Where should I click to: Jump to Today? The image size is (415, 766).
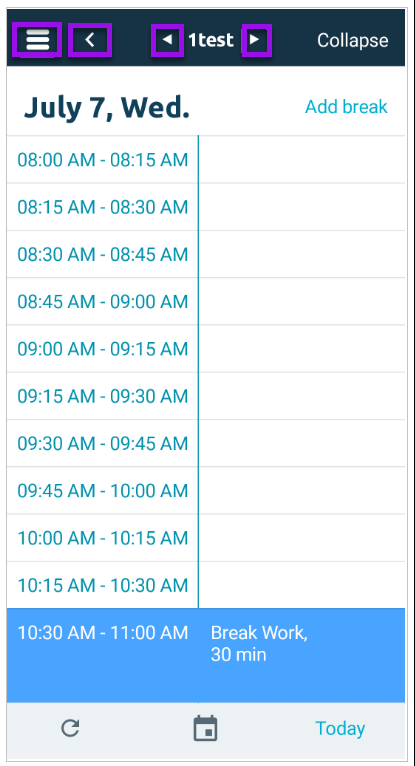(340, 728)
